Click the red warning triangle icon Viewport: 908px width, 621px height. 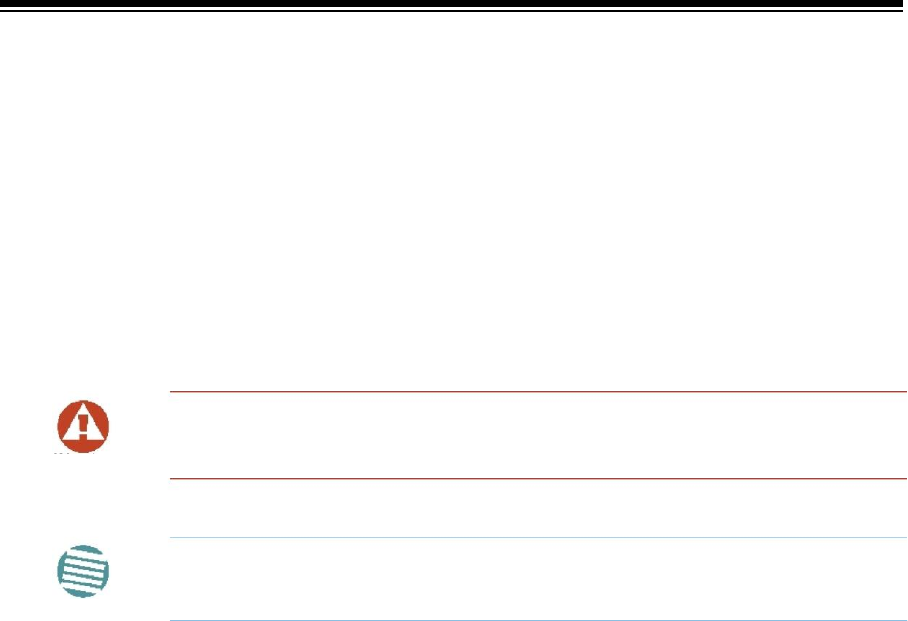tap(83, 426)
